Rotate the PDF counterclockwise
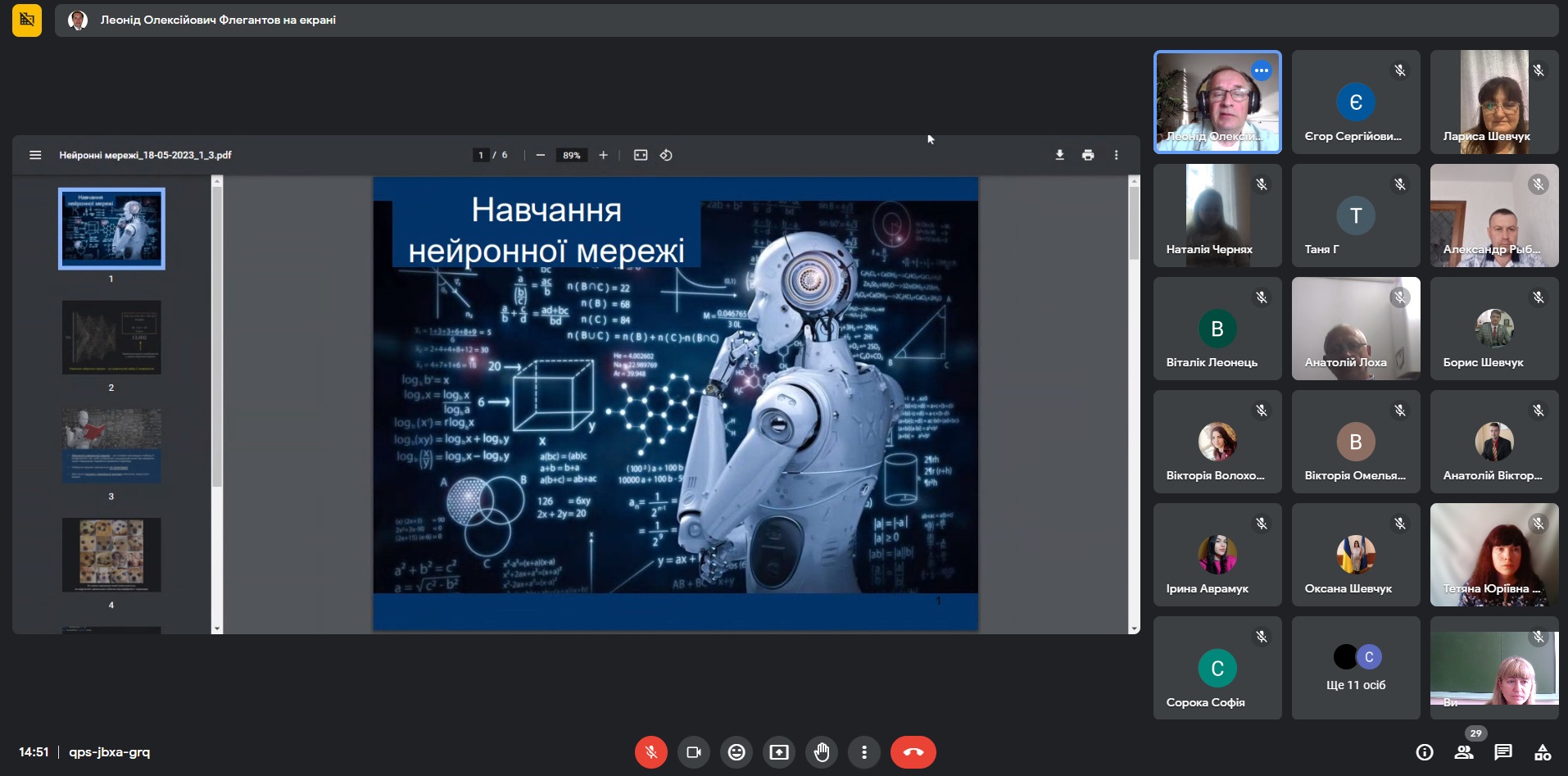This screenshot has height=776, width=1568. [x=666, y=155]
